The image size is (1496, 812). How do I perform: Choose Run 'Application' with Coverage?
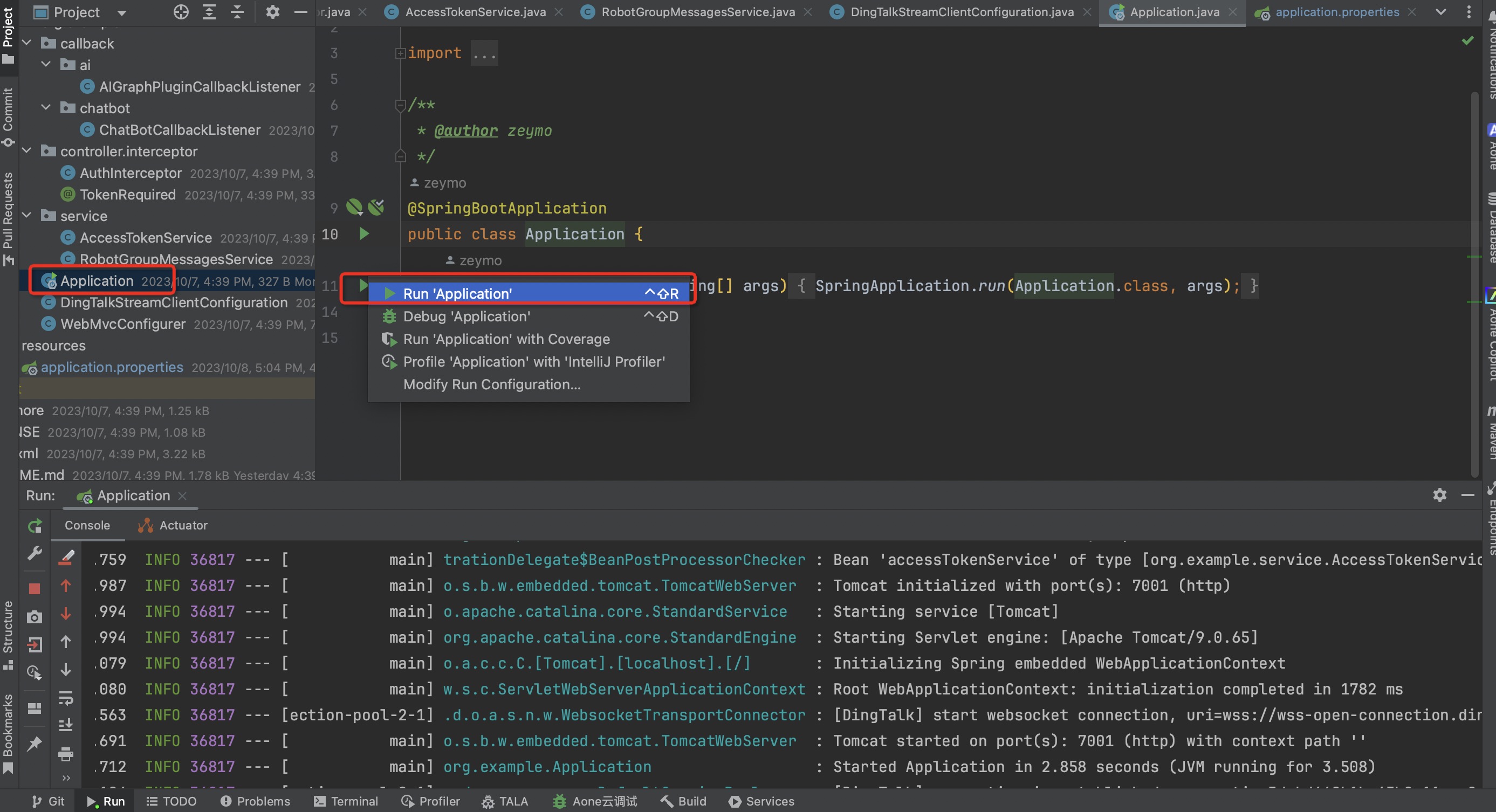point(529,339)
